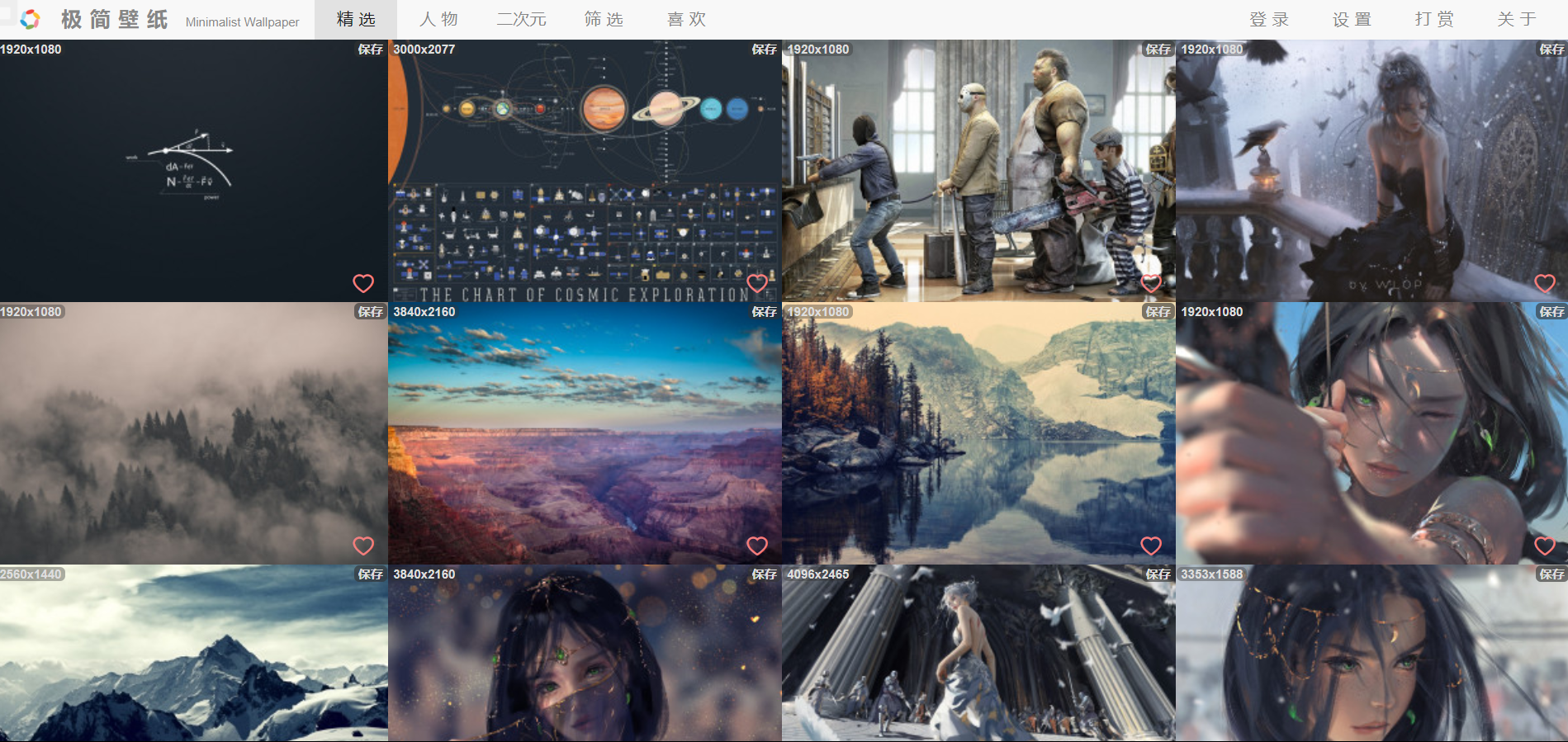
Task: Switch to the 精选 tab
Action: [356, 19]
